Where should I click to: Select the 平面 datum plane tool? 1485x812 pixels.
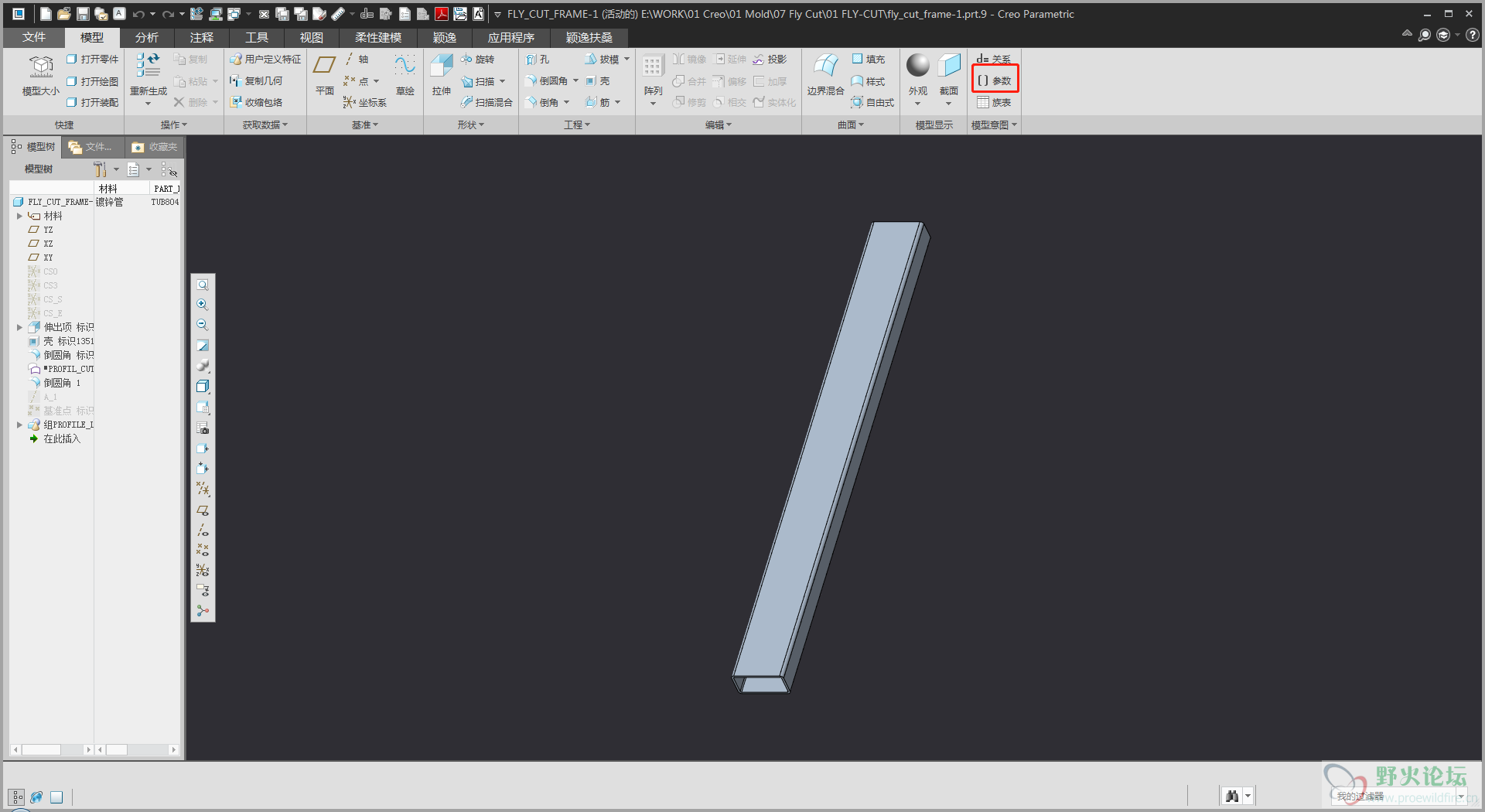tap(324, 75)
